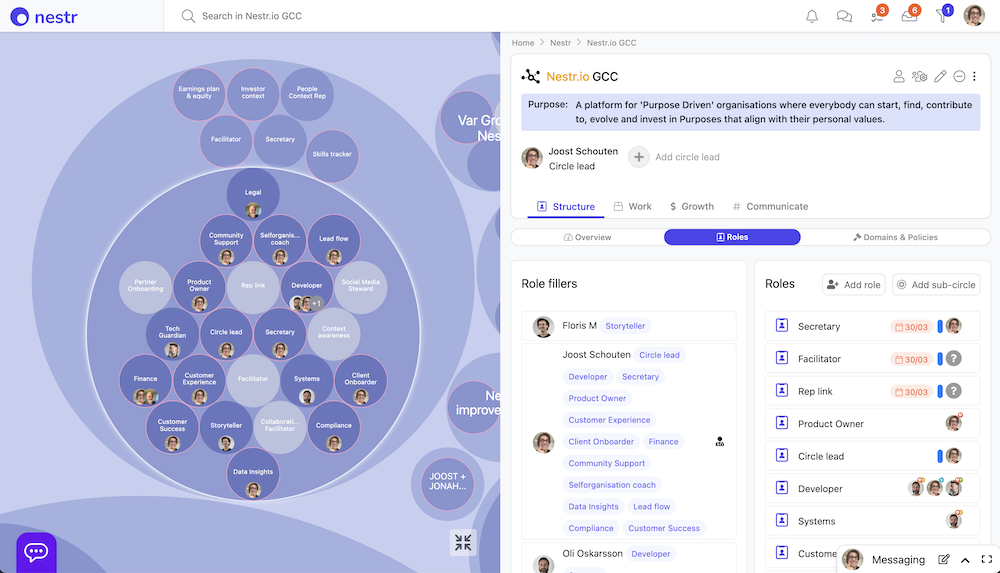Viewport: 1000px width, 573px height.
Task: Click the purpose description text
Action: 774,112
